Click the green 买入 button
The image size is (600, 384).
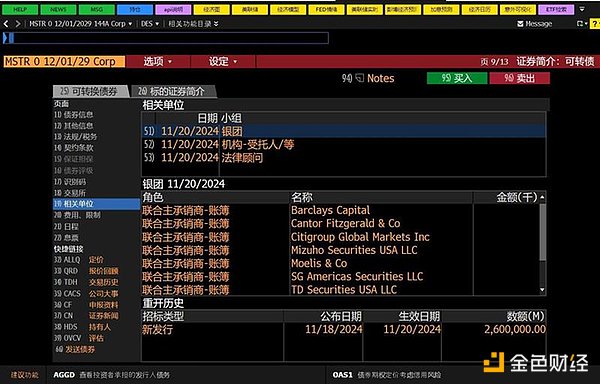click(457, 78)
